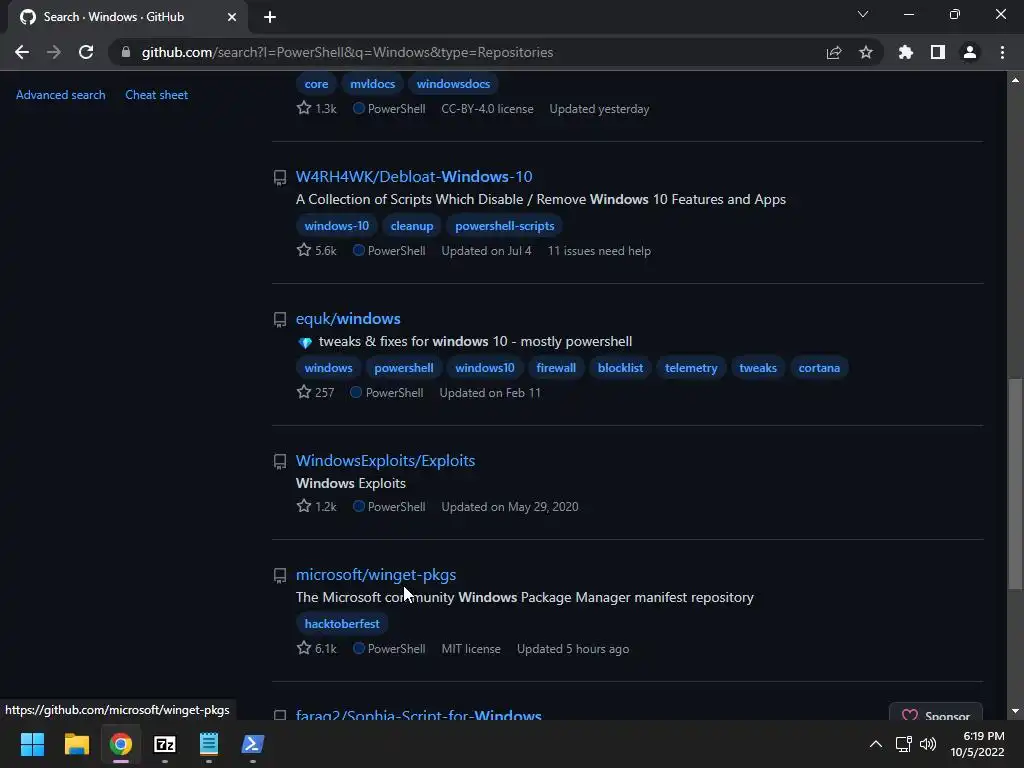Select the 'windows-10' topic tag
The image size is (1024, 768).
(x=336, y=226)
